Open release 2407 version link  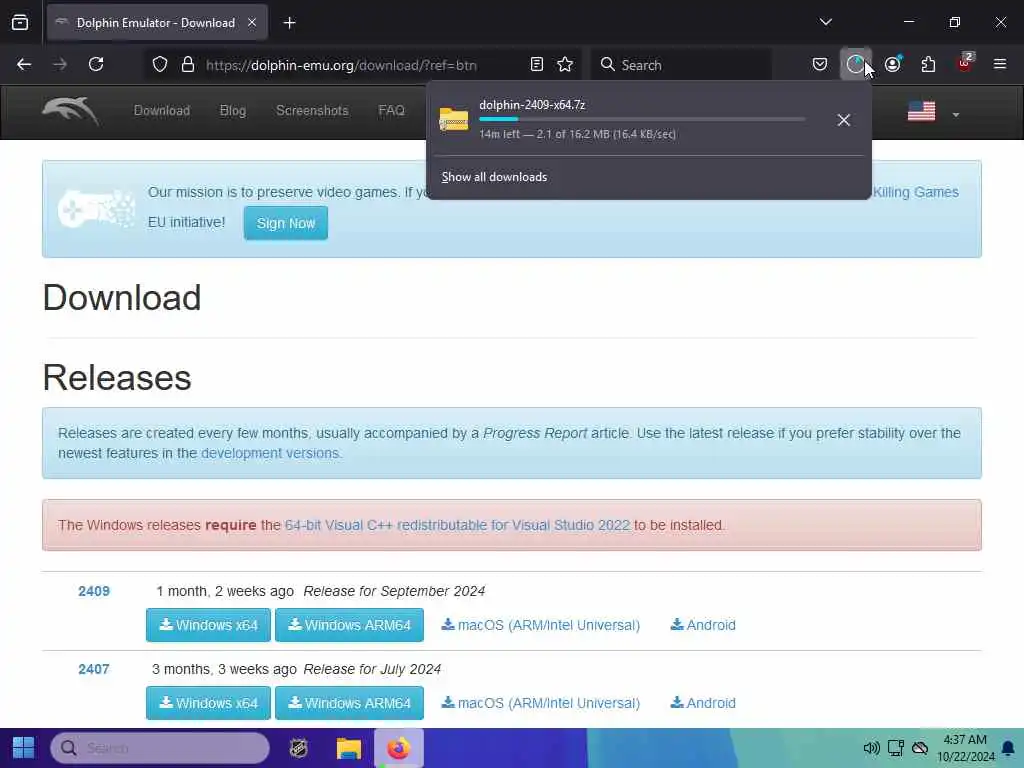(x=94, y=669)
